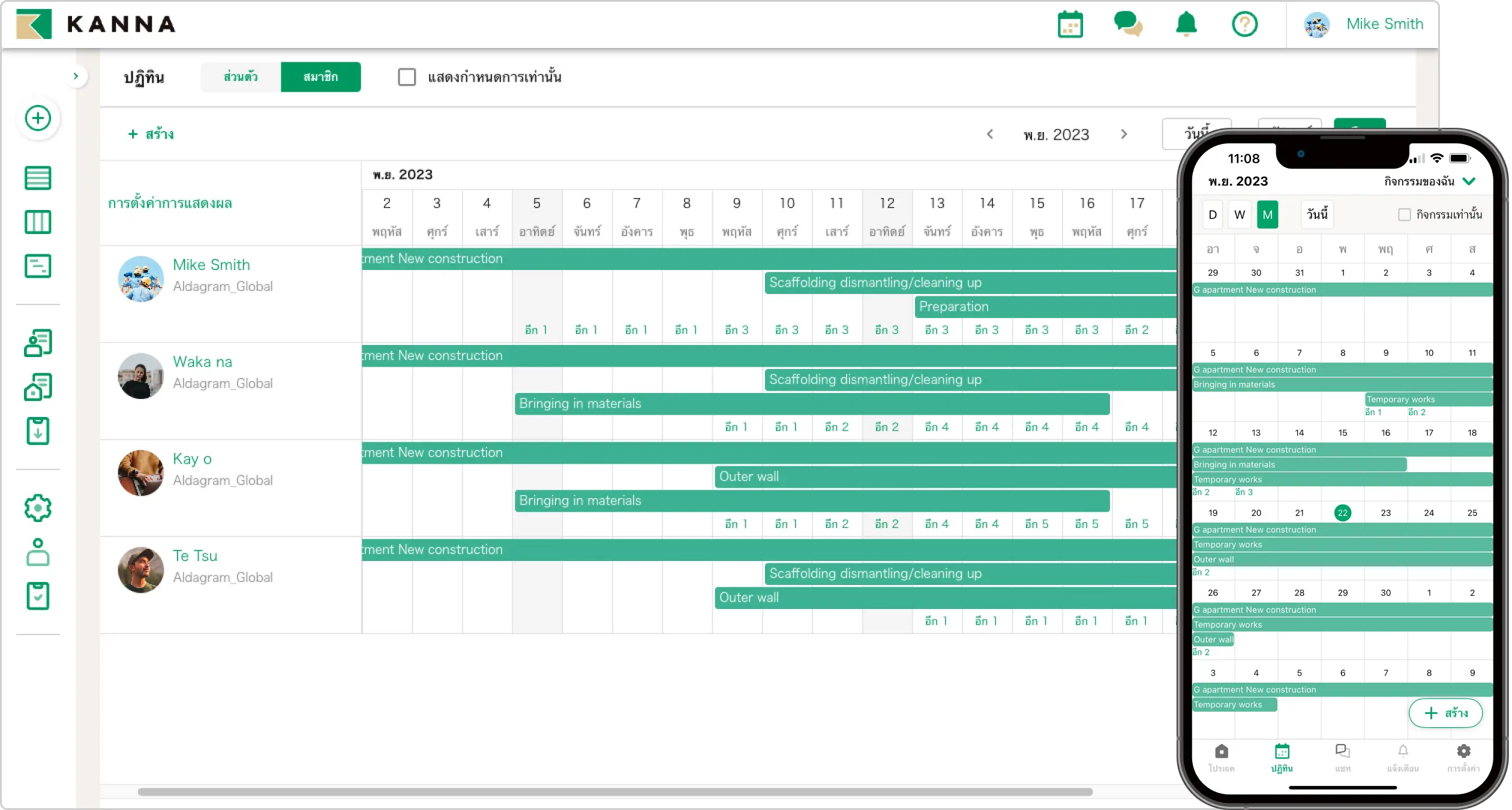Switch to ส่วนตัว tab
The image size is (1512, 810).
(x=241, y=77)
